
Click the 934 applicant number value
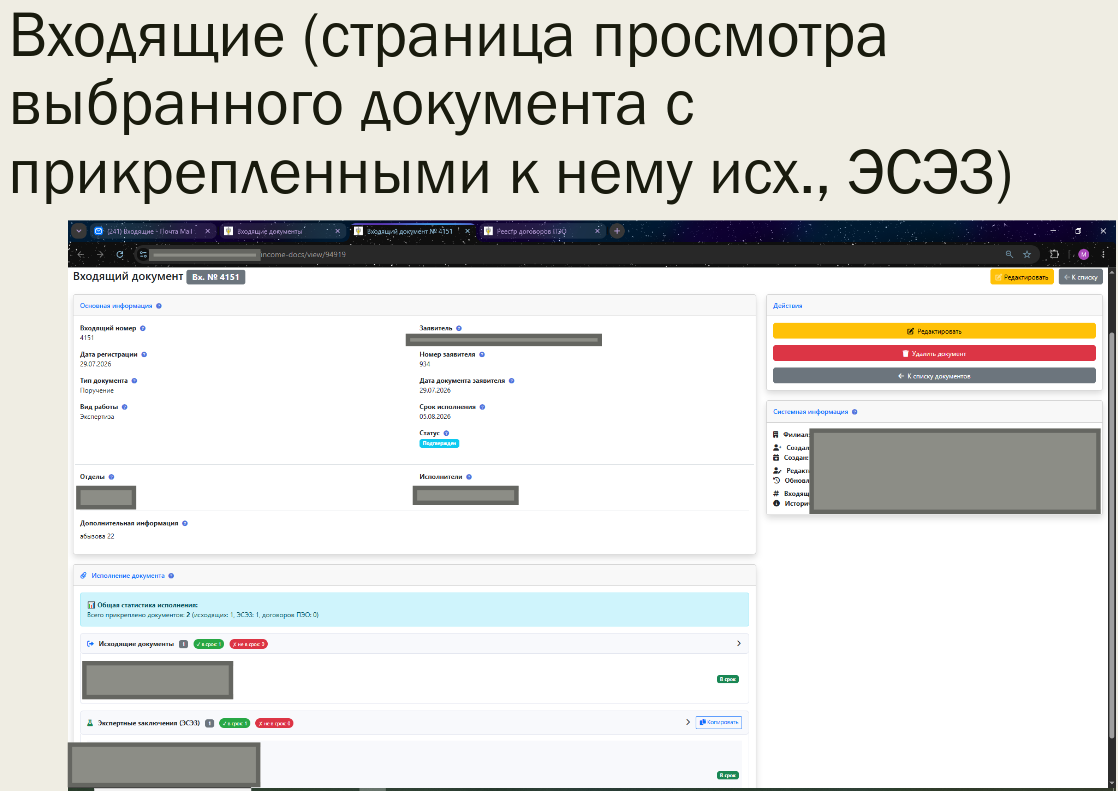(x=425, y=364)
